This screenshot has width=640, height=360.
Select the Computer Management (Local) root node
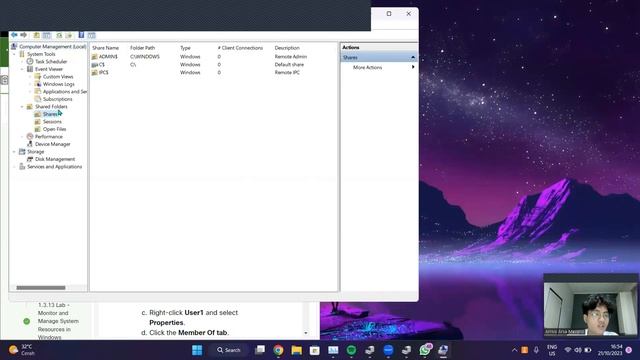coord(52,47)
